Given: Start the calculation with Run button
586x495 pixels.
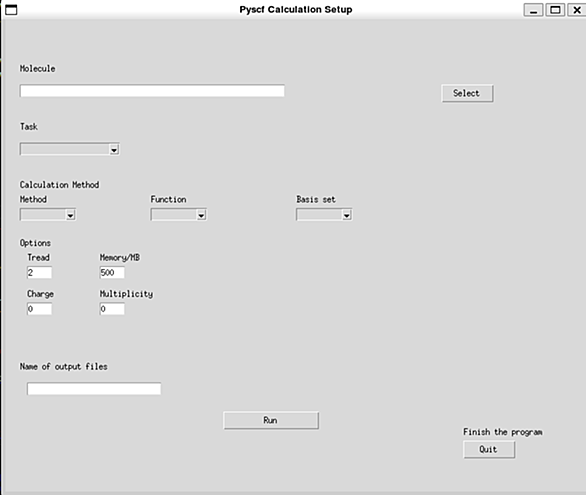Looking at the screenshot, I should point(271,420).
